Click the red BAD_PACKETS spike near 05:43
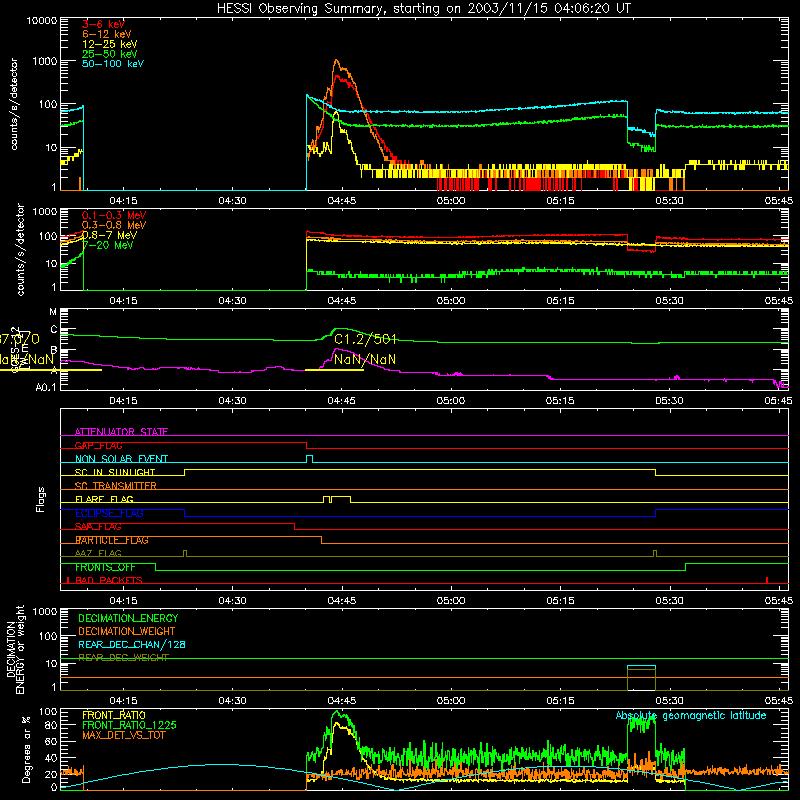 tap(767, 580)
